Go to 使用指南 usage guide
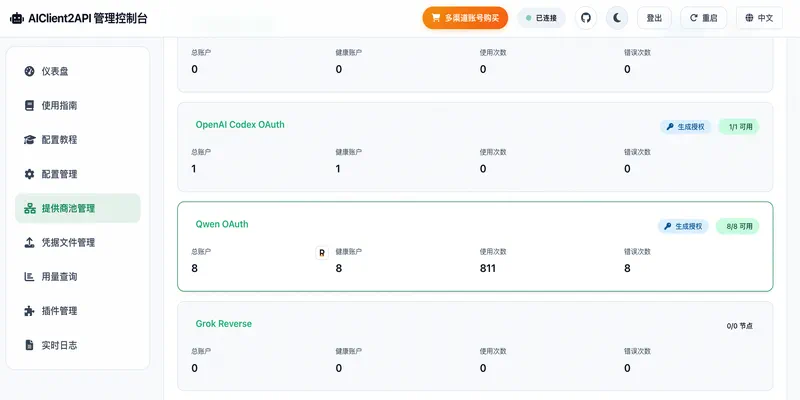 coord(59,105)
